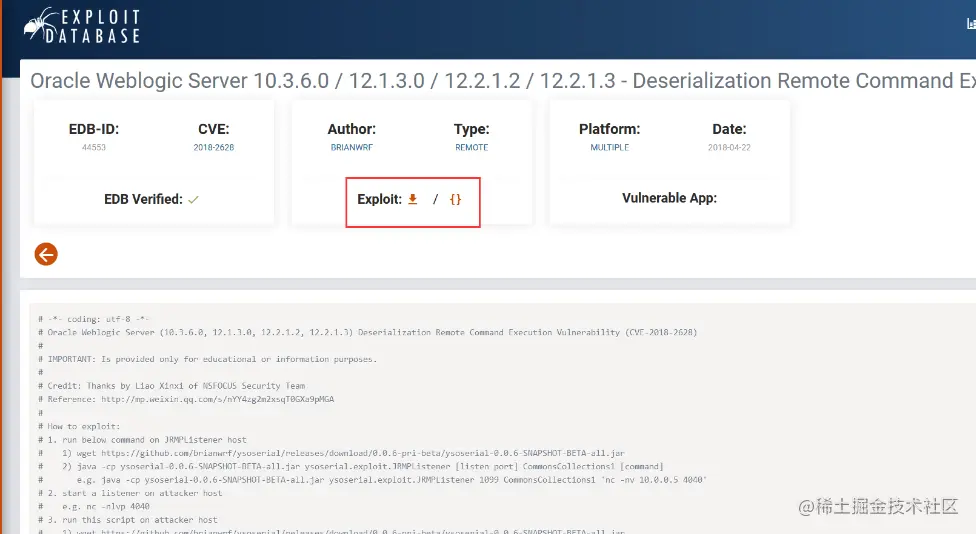The height and width of the screenshot is (534, 976).
Task: Select the date 2018-04-22
Action: pyautogui.click(x=729, y=148)
